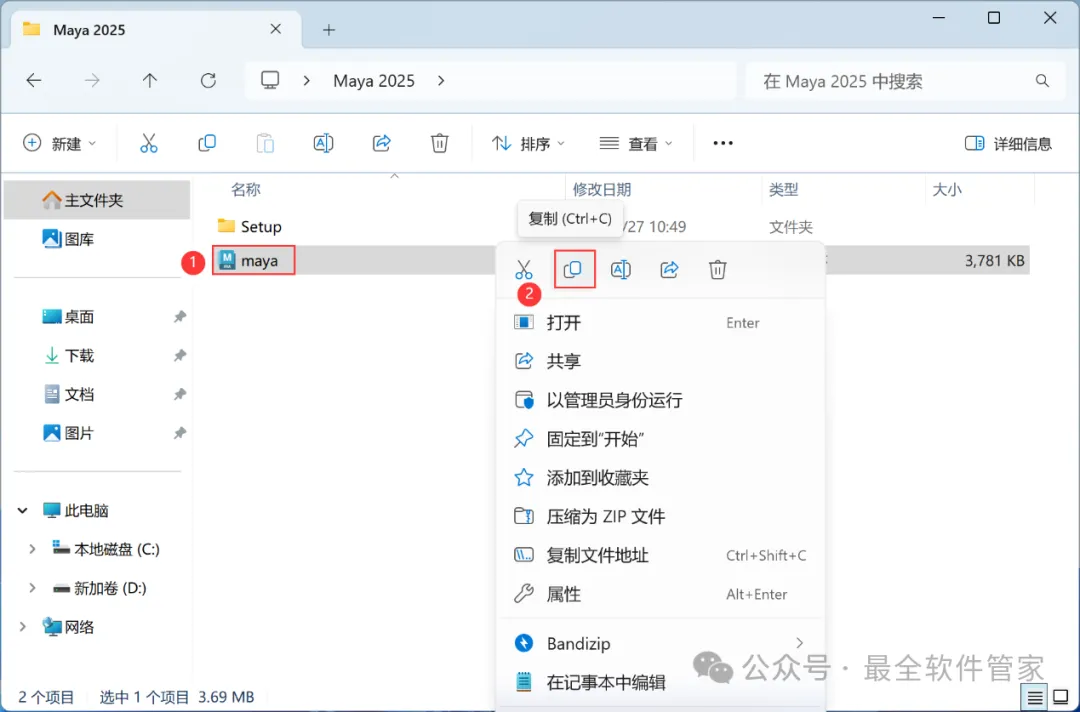Click the Rename icon in the context menu
The width and height of the screenshot is (1080, 712).
coord(621,269)
